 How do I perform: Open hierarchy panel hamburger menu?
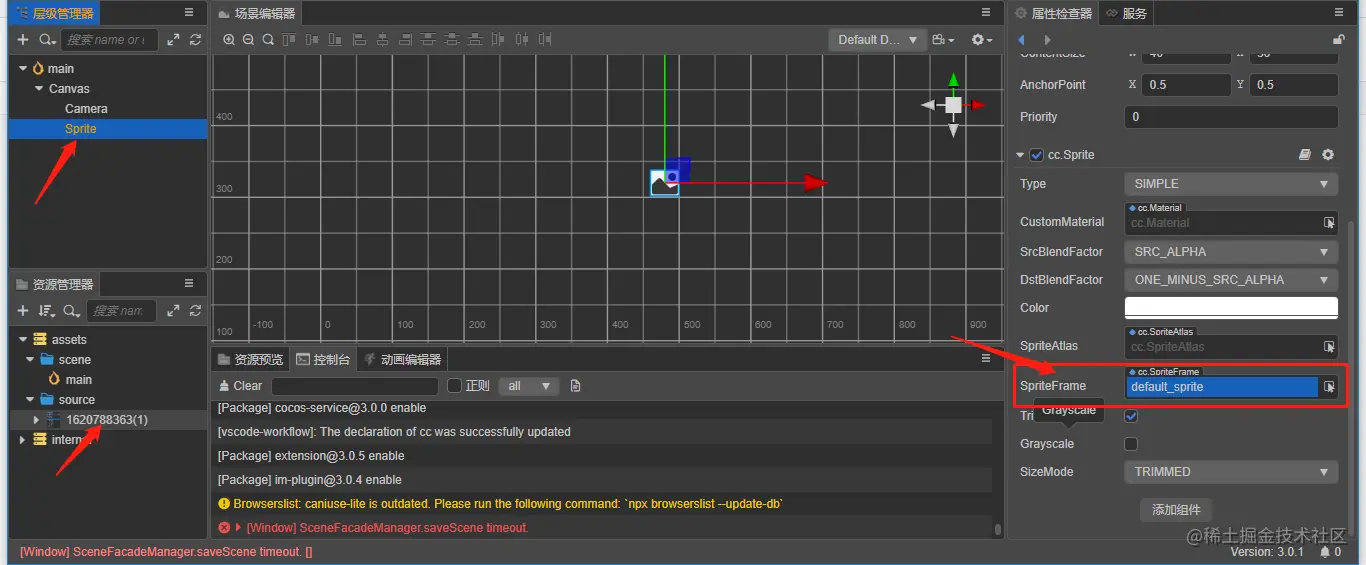[189, 12]
